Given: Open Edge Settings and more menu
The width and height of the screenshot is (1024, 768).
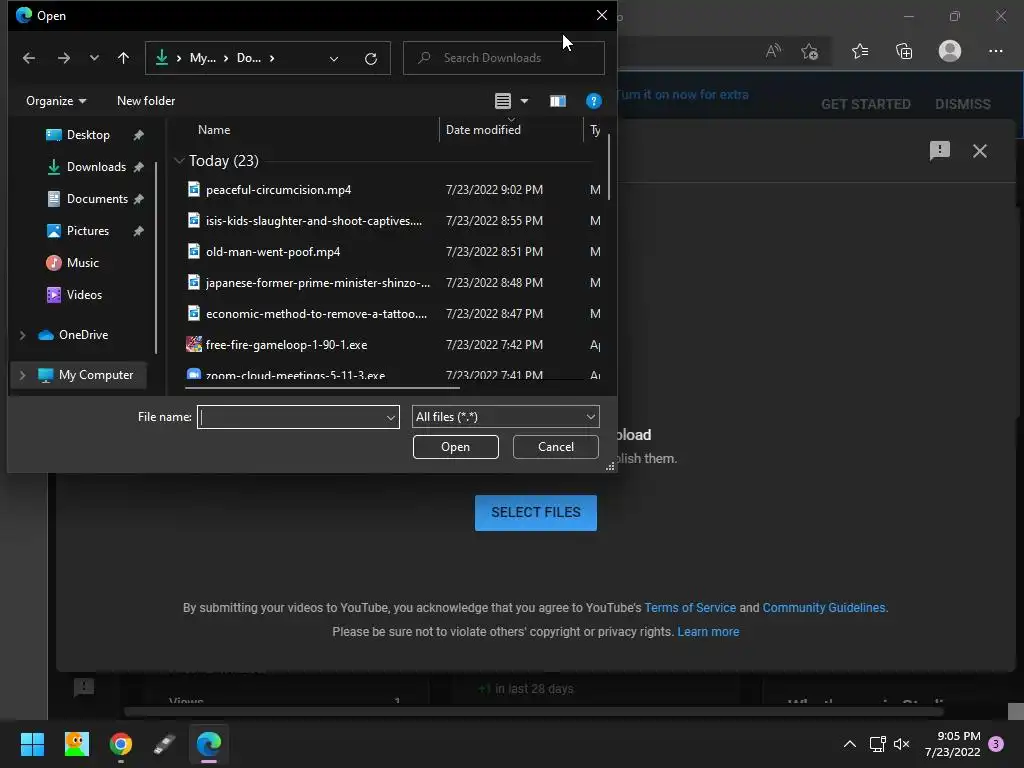Looking at the screenshot, I should point(995,51).
